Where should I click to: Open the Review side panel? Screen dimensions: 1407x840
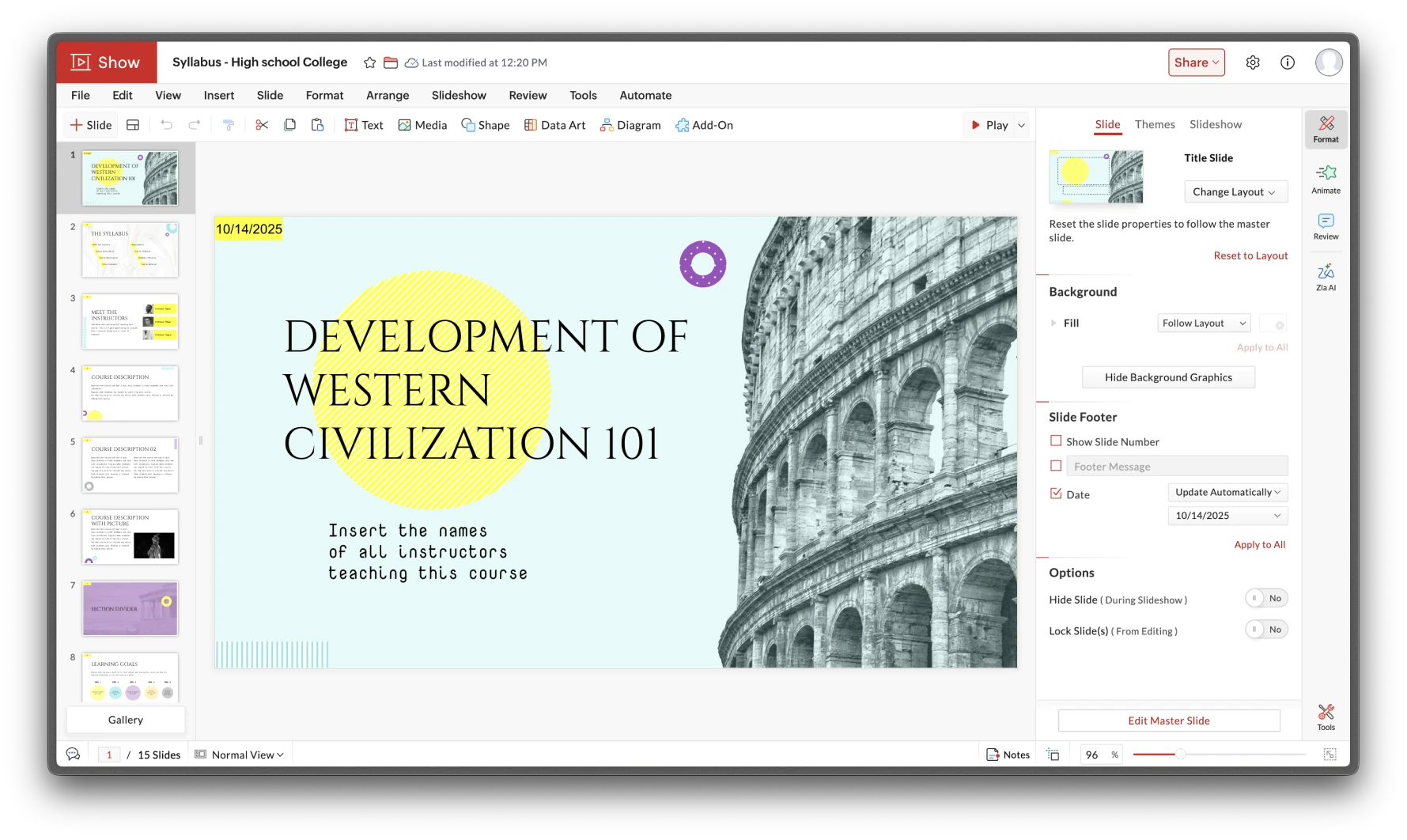1326,225
